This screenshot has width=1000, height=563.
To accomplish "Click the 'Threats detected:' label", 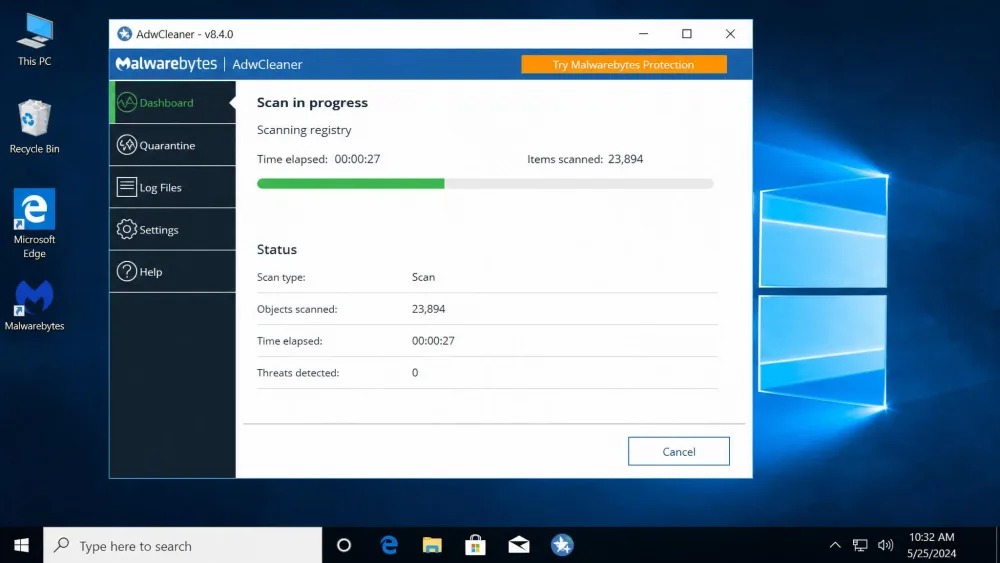I will click(298, 372).
